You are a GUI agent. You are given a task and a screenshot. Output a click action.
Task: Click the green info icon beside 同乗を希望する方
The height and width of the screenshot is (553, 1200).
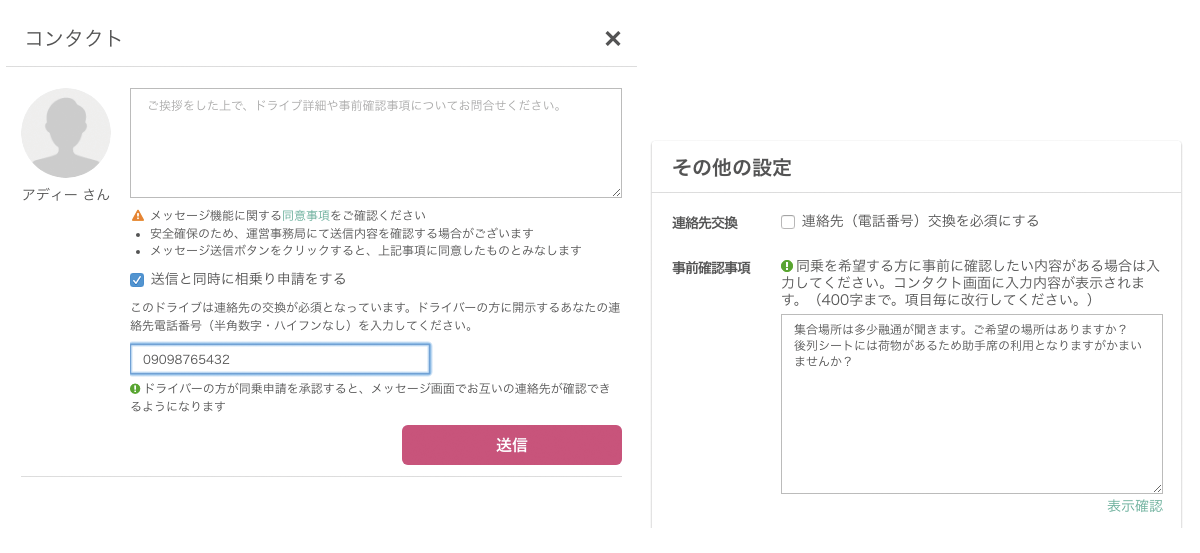(787, 267)
